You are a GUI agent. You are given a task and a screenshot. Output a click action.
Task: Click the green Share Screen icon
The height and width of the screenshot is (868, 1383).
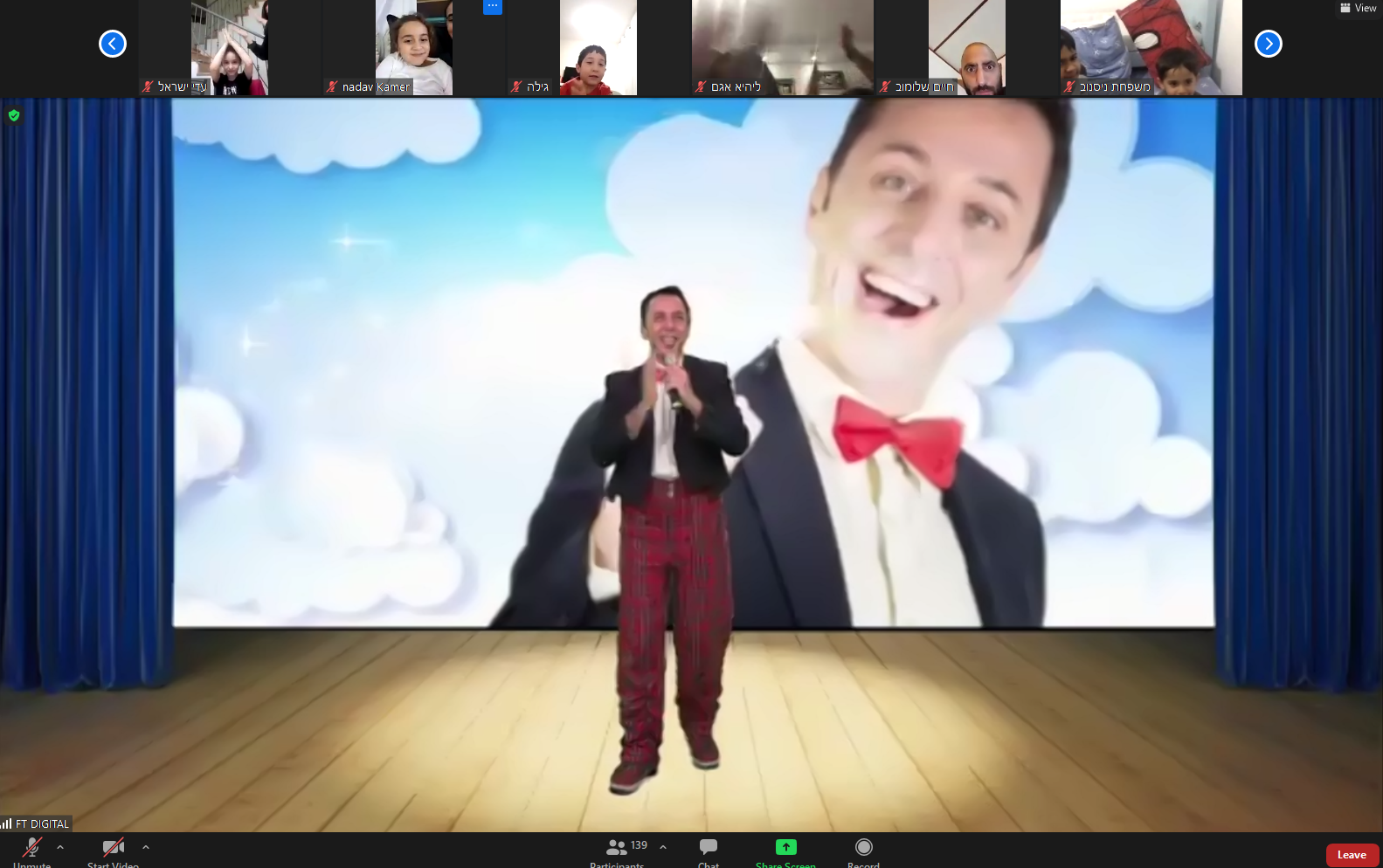(x=785, y=847)
